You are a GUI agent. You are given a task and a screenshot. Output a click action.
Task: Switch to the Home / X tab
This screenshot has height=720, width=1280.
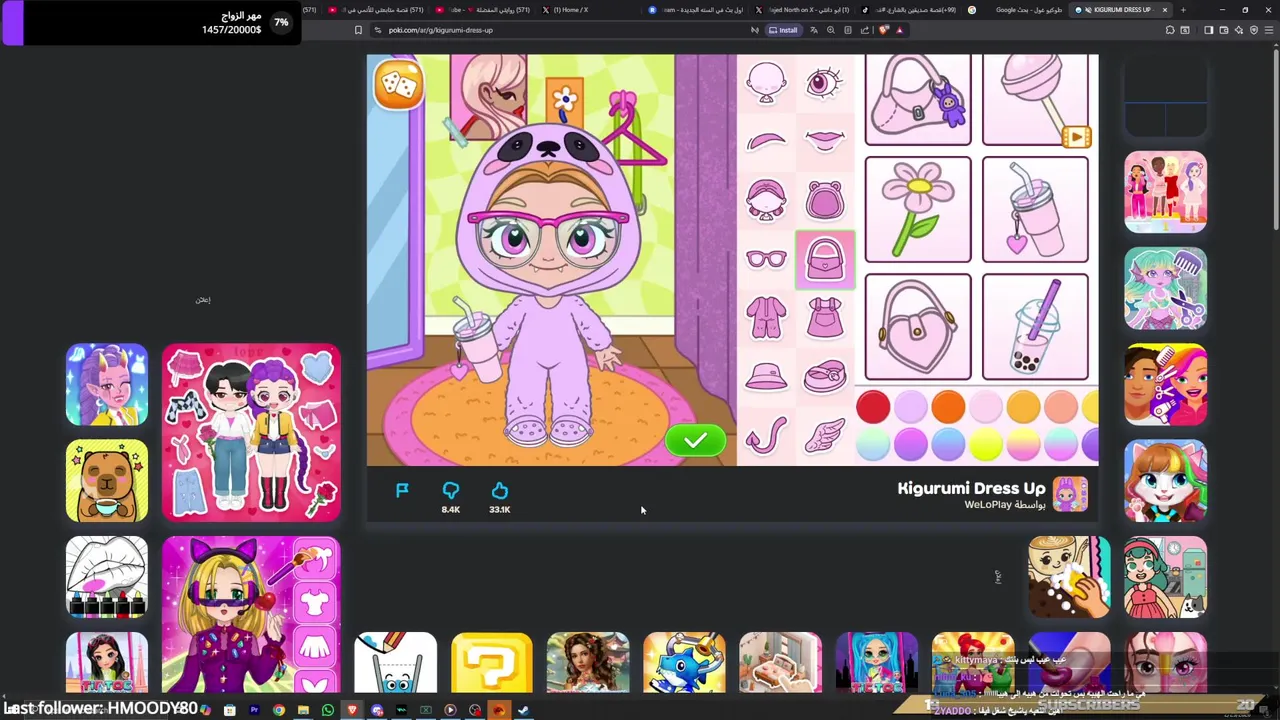572,10
